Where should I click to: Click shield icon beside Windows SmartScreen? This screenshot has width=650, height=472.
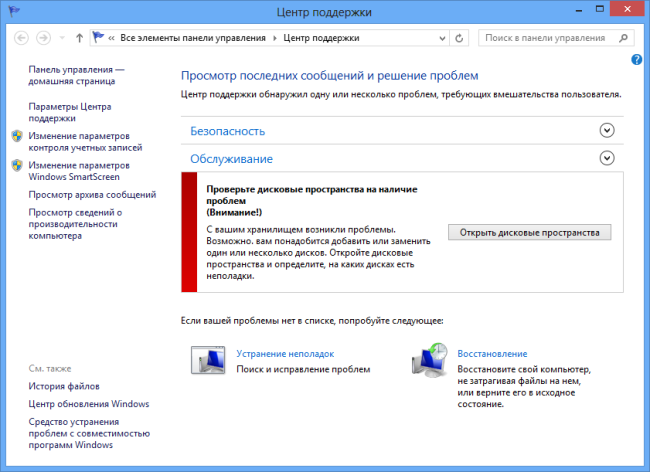[17, 165]
